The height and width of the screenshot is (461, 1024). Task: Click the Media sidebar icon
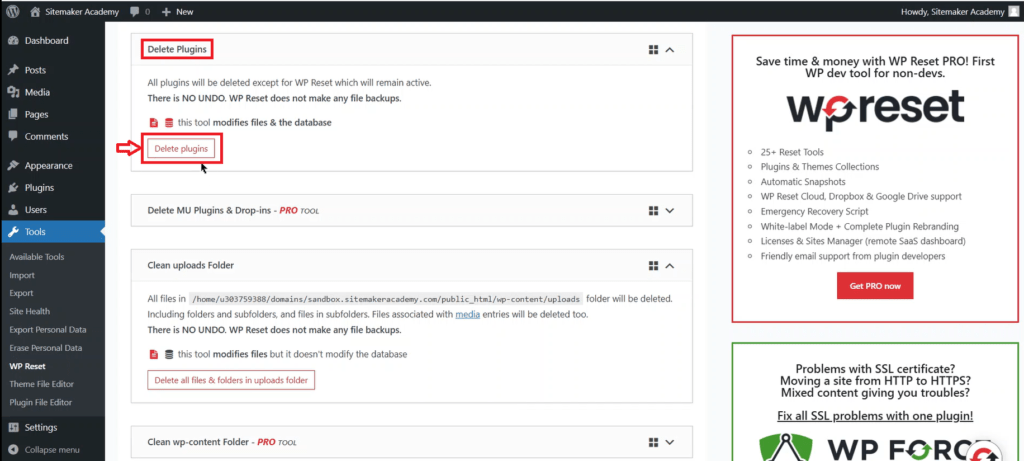tap(13, 92)
